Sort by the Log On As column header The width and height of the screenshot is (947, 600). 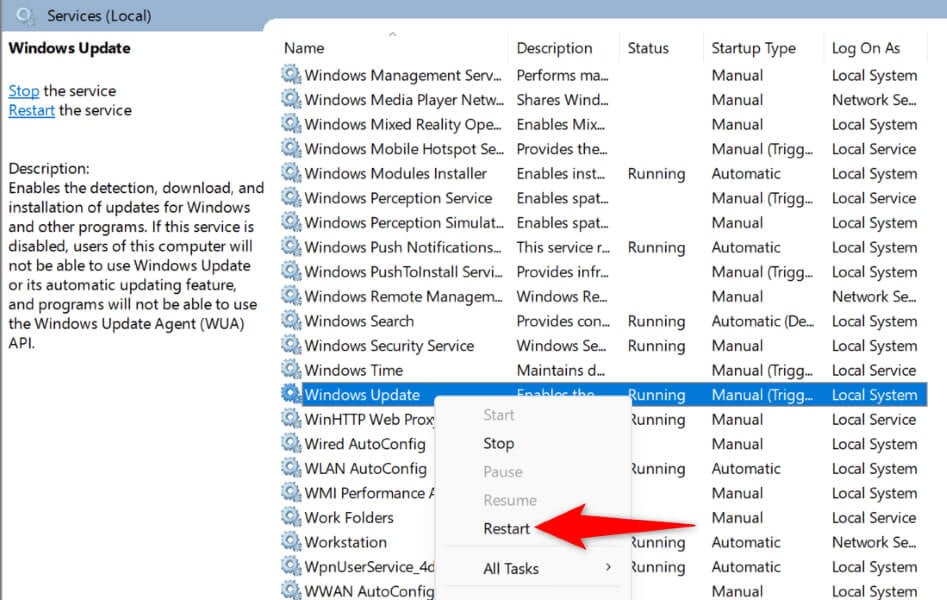coord(865,48)
